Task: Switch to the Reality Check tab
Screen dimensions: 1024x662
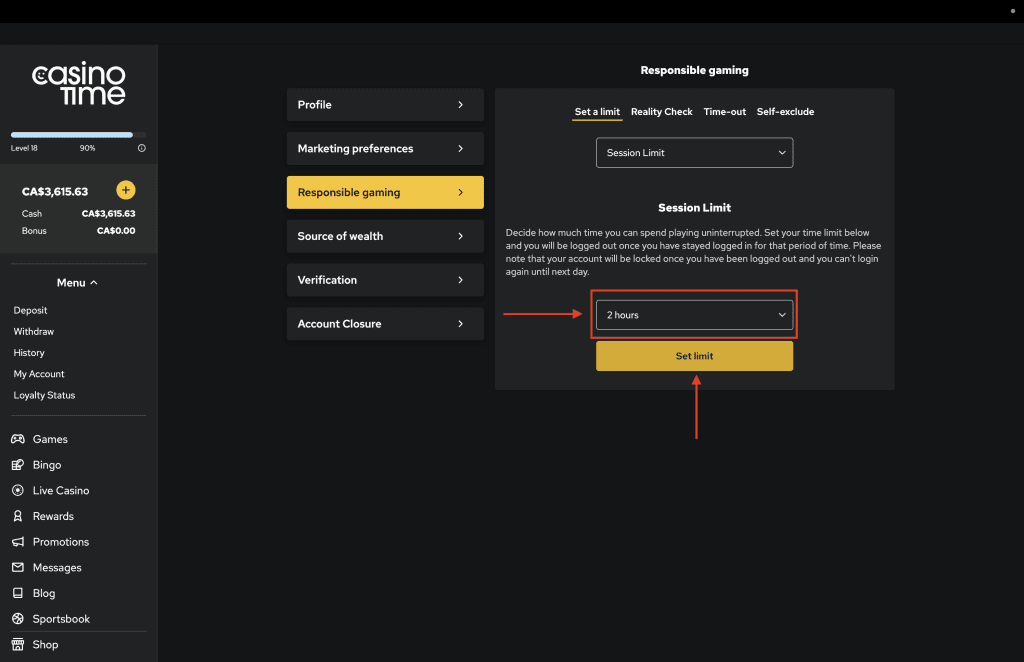Action: 661,112
